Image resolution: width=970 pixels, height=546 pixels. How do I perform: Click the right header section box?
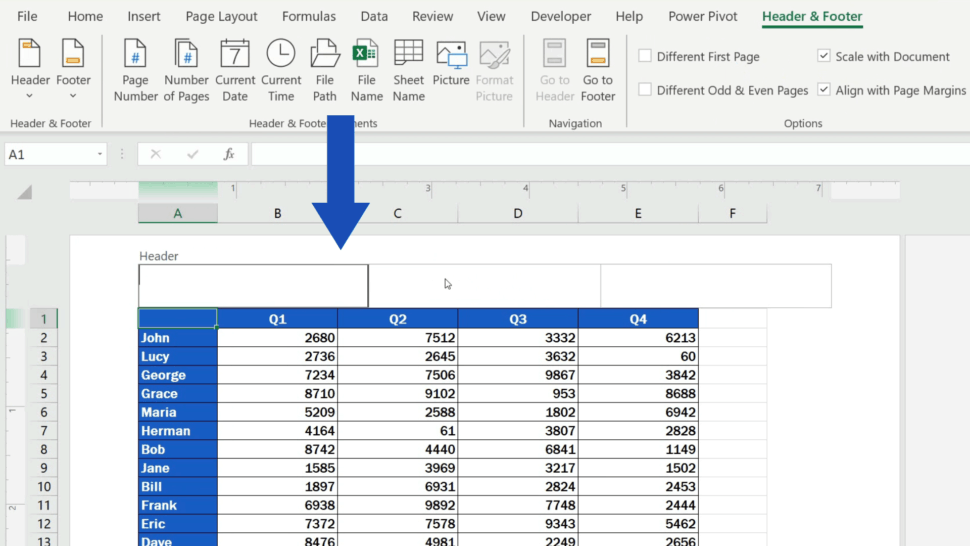[x=716, y=286]
